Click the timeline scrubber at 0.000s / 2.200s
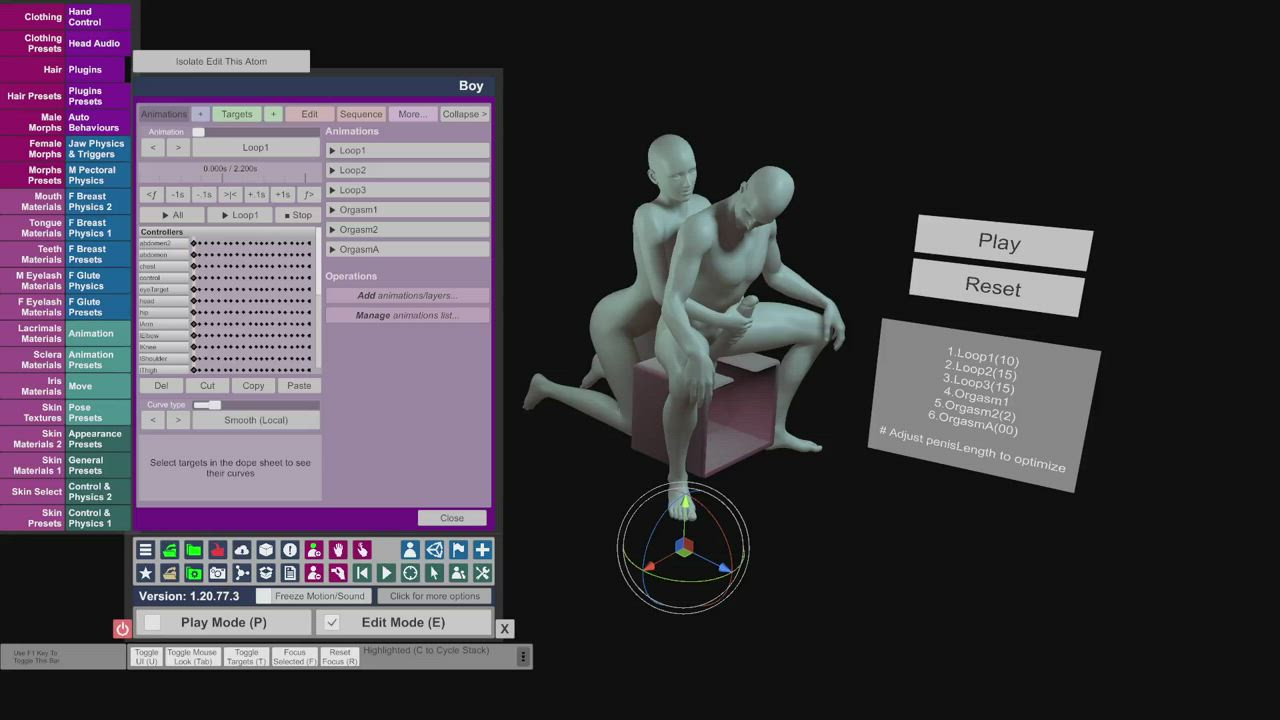The height and width of the screenshot is (720, 1280). tap(230, 175)
